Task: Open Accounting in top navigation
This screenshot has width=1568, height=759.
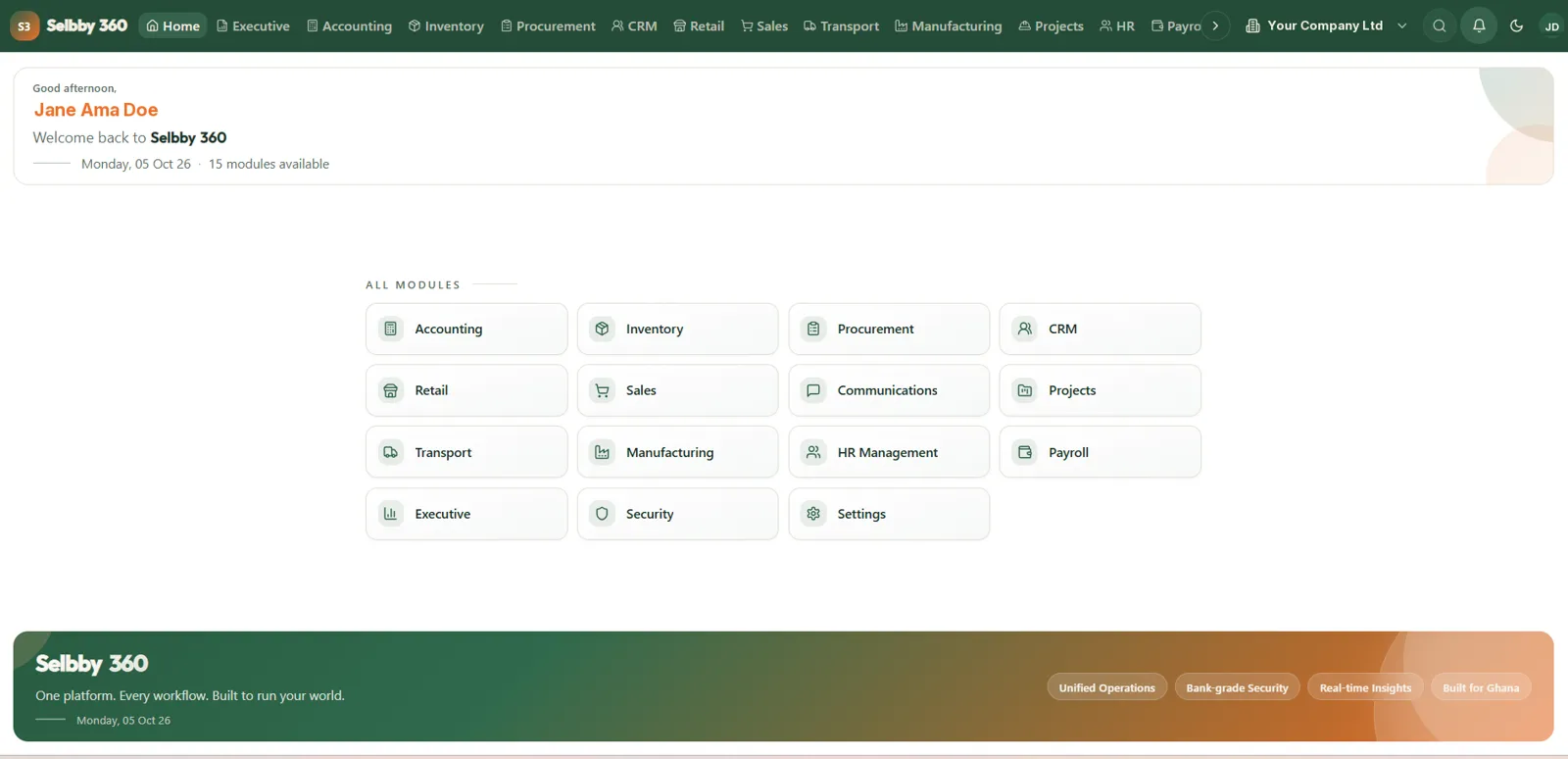Action: point(349,26)
